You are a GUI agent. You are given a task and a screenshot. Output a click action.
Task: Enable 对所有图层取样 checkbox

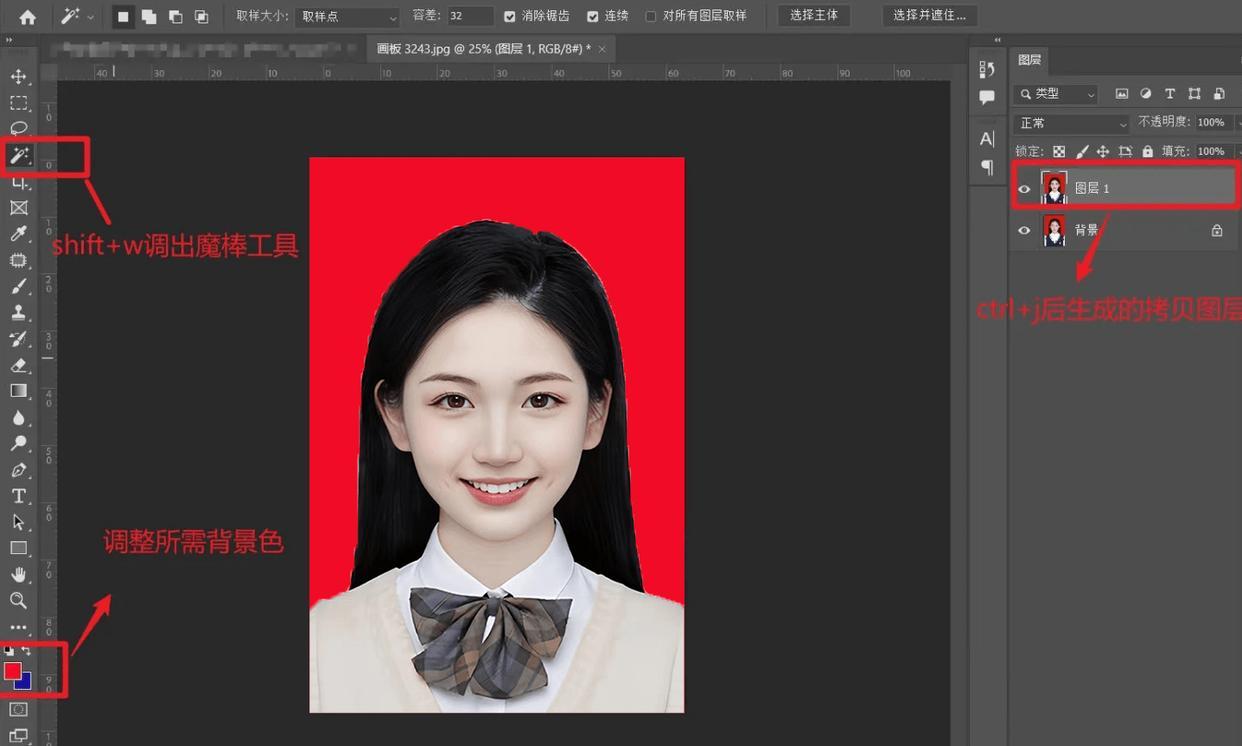tap(651, 16)
